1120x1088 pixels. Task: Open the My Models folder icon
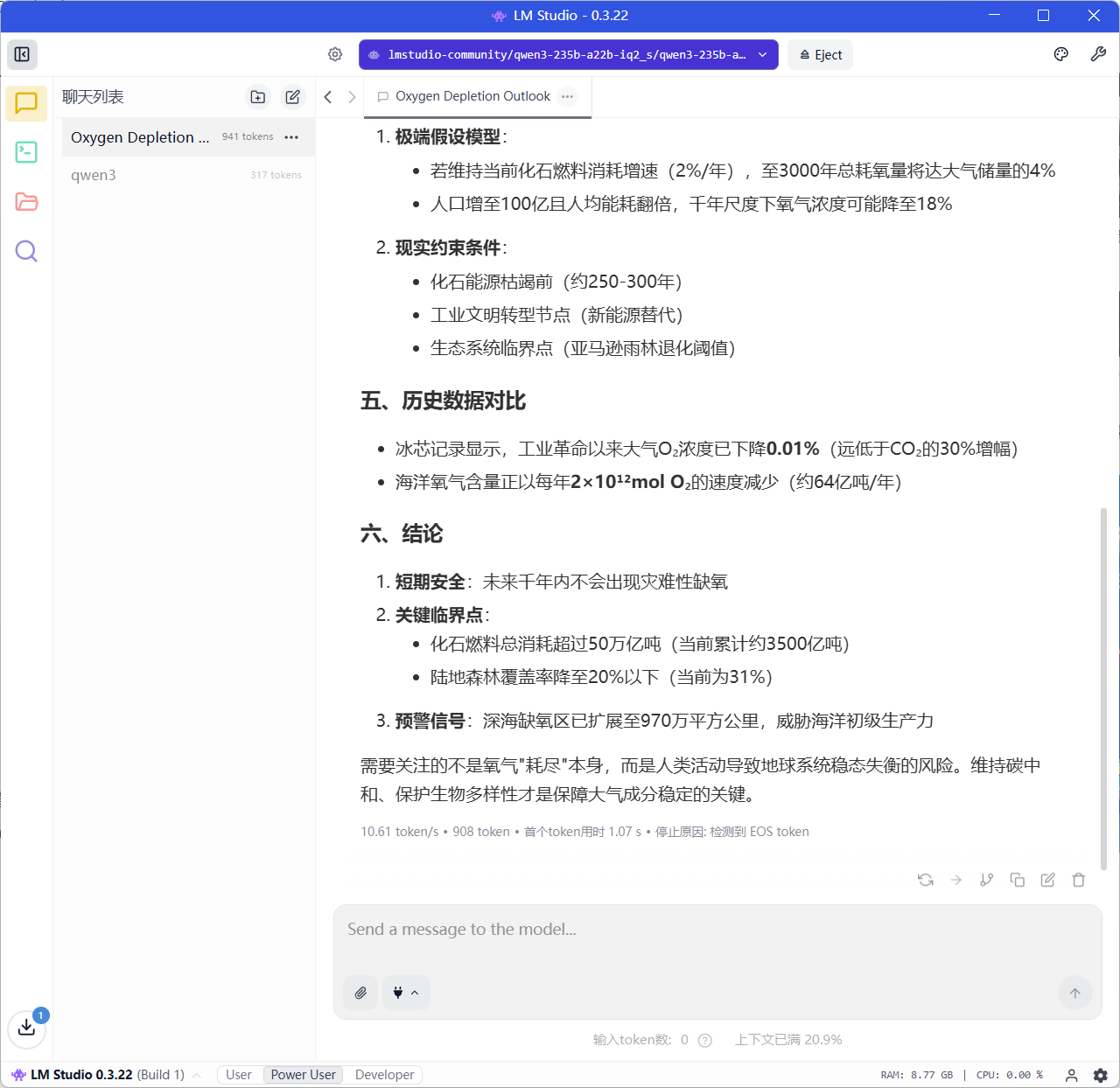tap(26, 202)
